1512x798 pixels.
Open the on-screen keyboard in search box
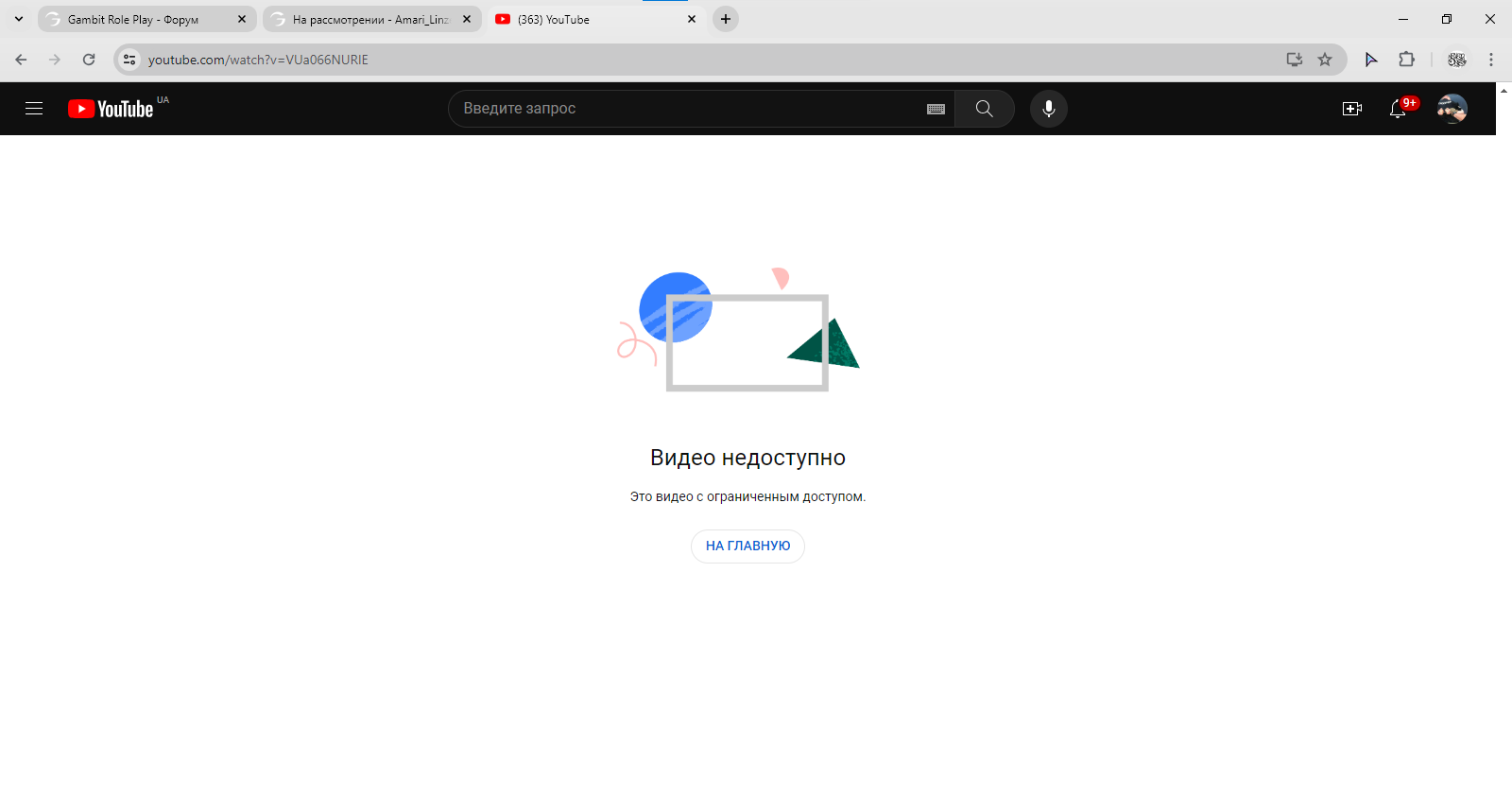point(936,109)
